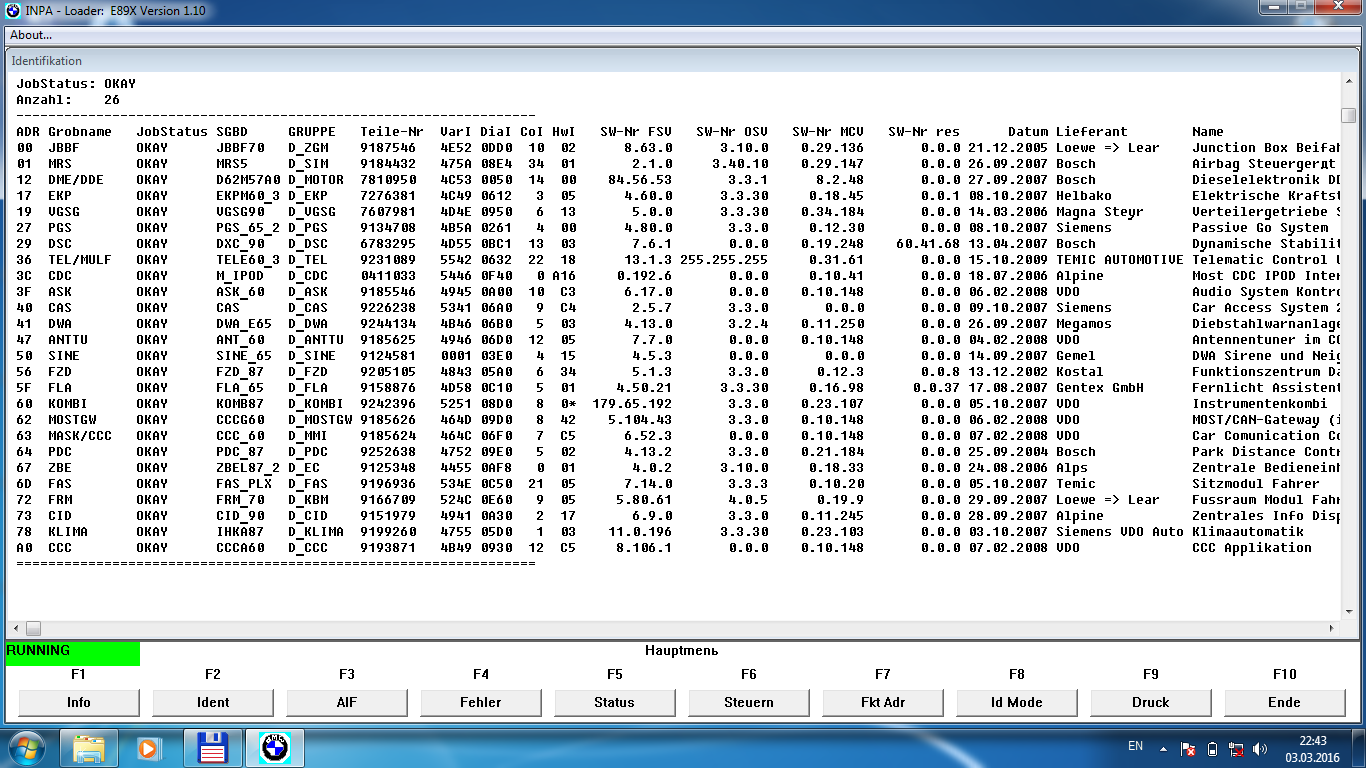Open Windows Explorer from the taskbar

[89, 747]
